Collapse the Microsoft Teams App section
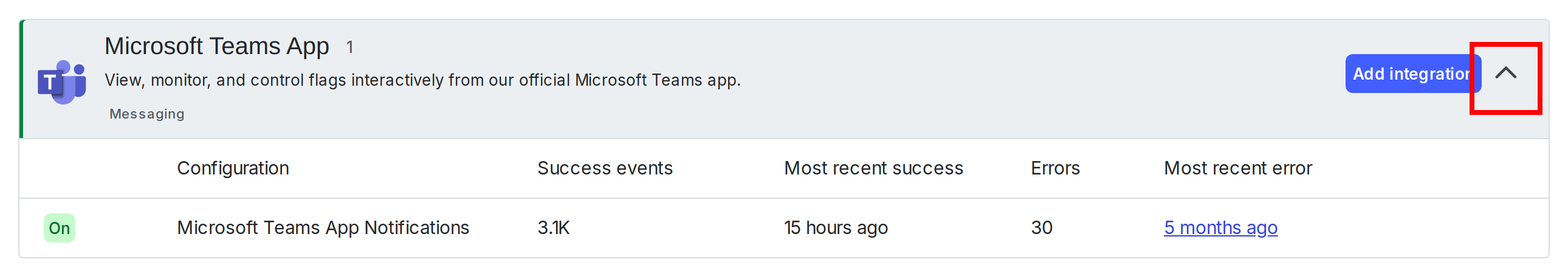Image resolution: width=1568 pixels, height=276 pixels. pyautogui.click(x=1505, y=74)
